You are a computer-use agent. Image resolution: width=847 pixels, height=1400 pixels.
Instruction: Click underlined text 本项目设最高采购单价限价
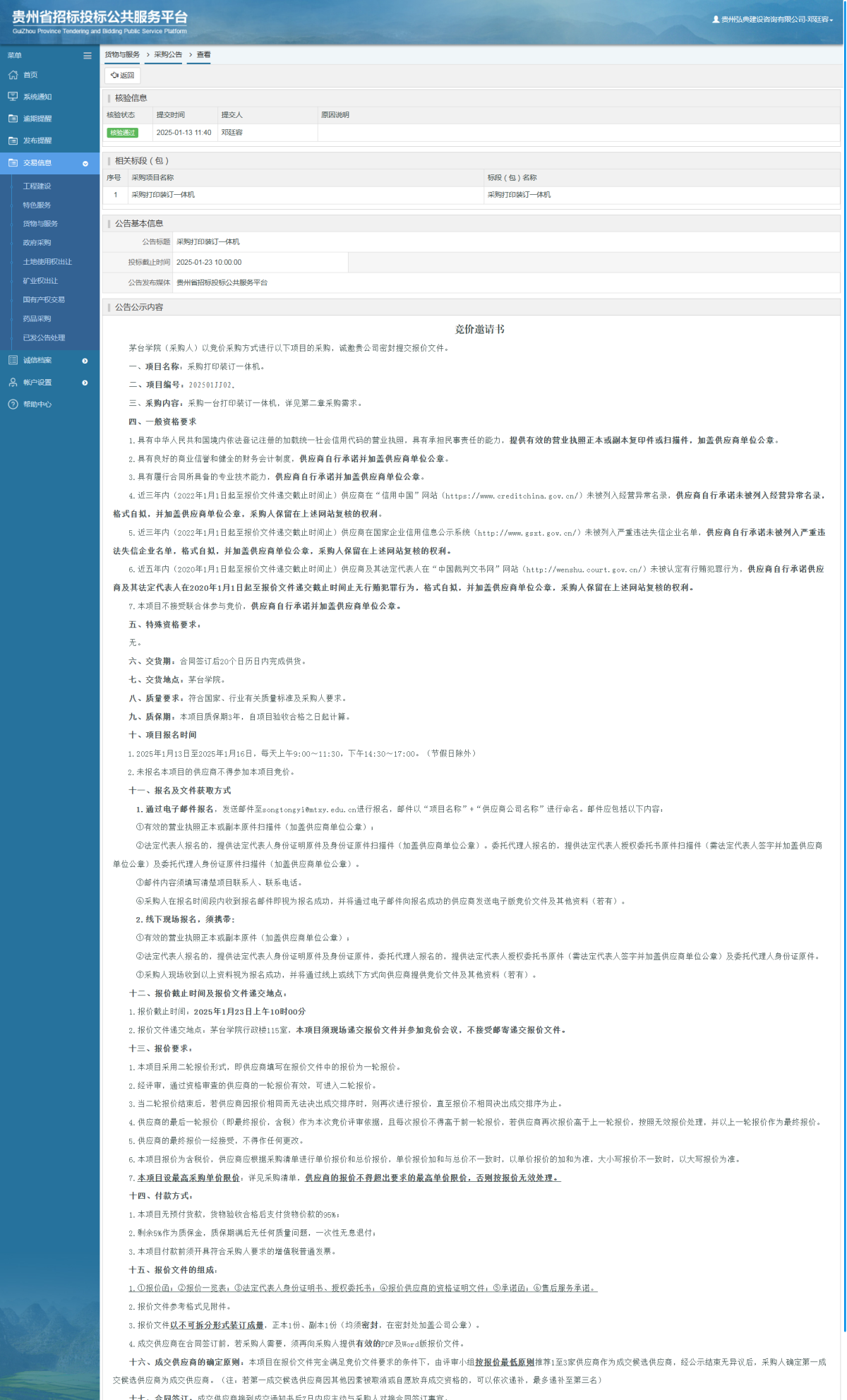click(x=189, y=1178)
